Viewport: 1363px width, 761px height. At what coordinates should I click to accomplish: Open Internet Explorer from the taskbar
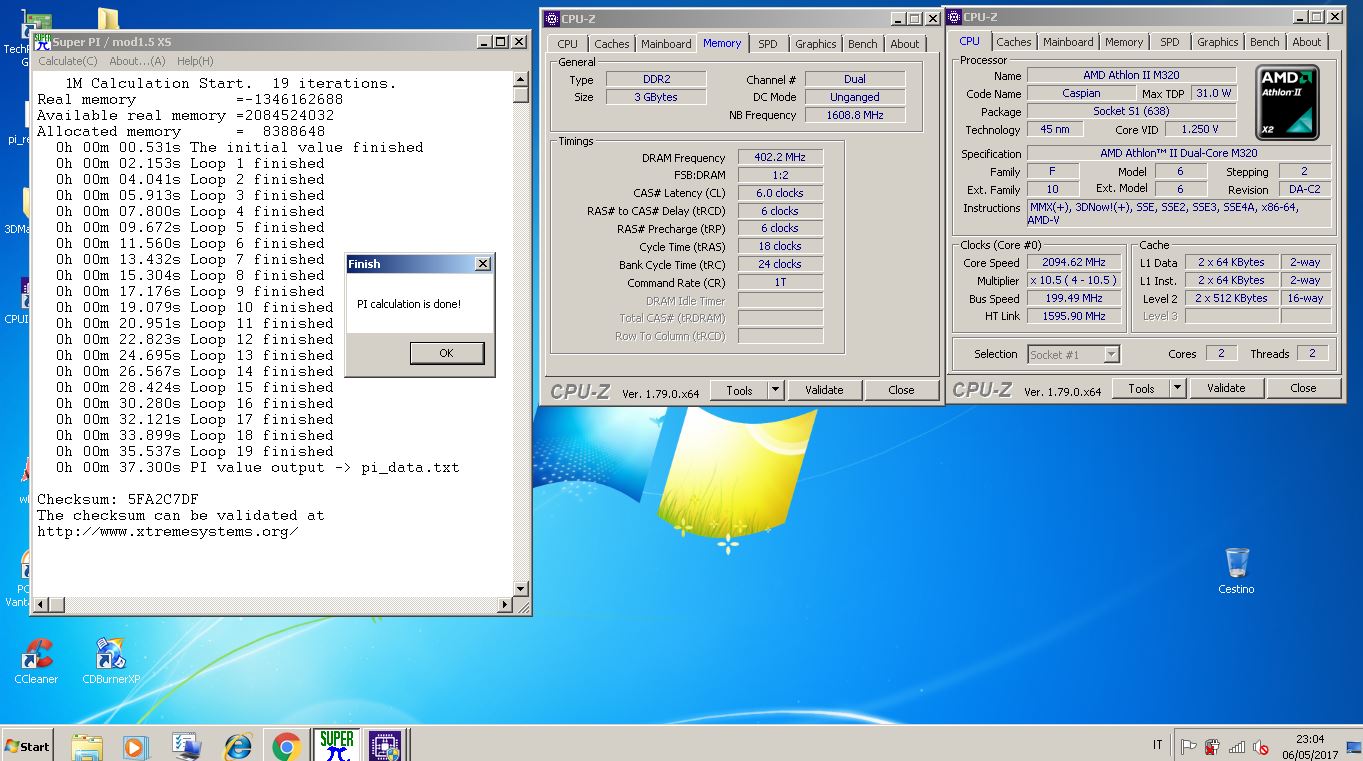click(238, 746)
